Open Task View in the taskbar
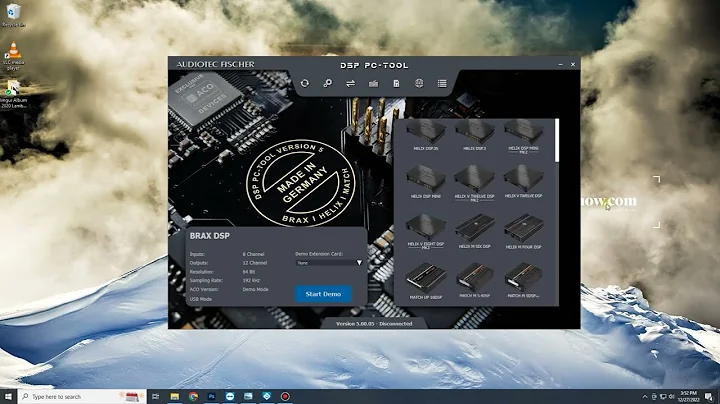This screenshot has height=404, width=720. point(156,396)
